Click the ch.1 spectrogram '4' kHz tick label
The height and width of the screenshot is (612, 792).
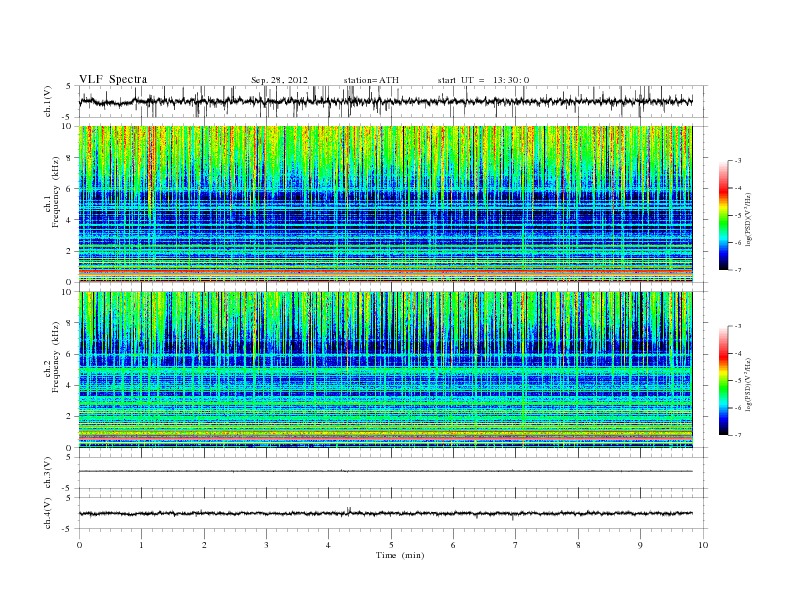point(69,220)
